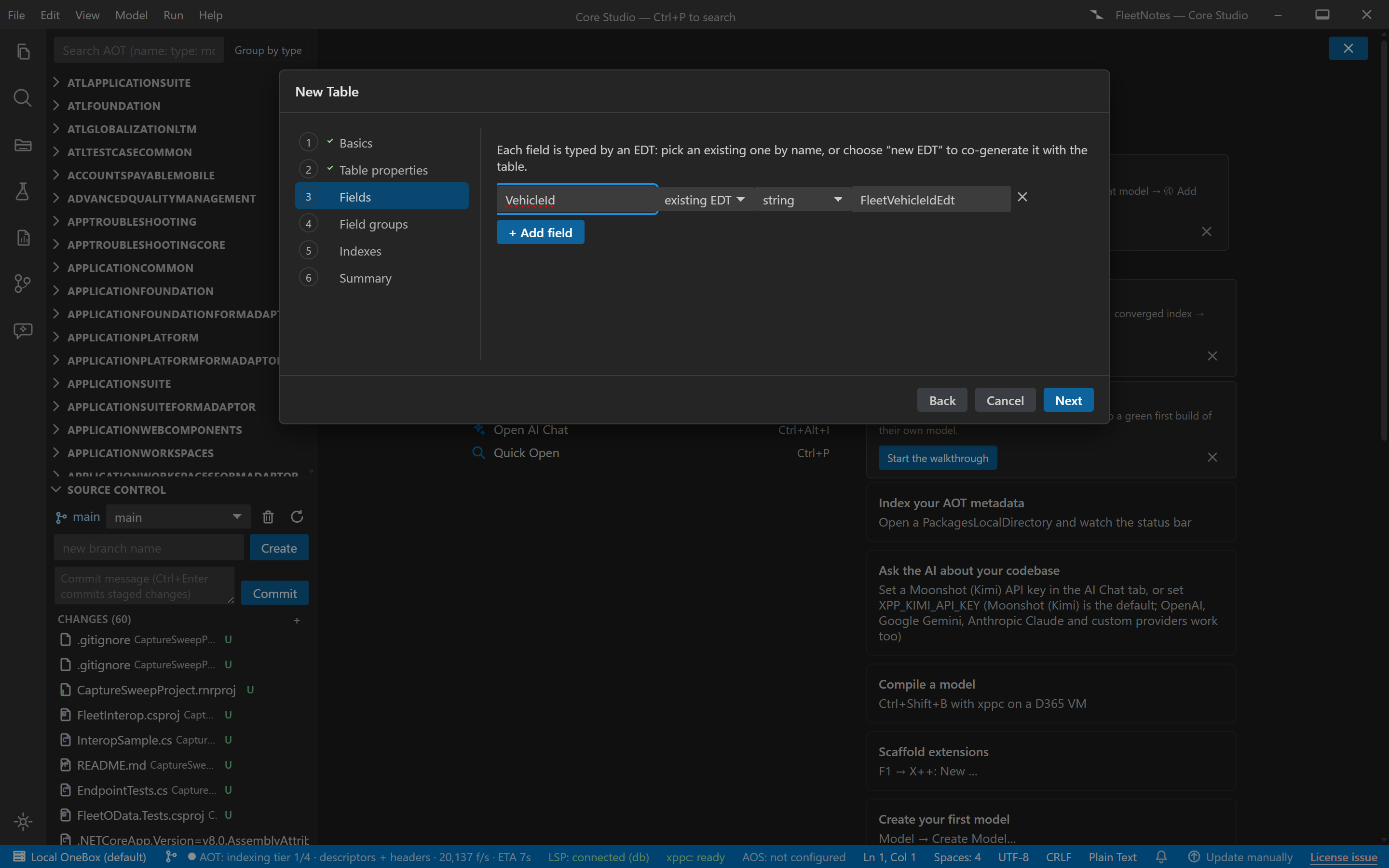
Task: Open the main branch dropdown
Action: pyautogui.click(x=178, y=517)
